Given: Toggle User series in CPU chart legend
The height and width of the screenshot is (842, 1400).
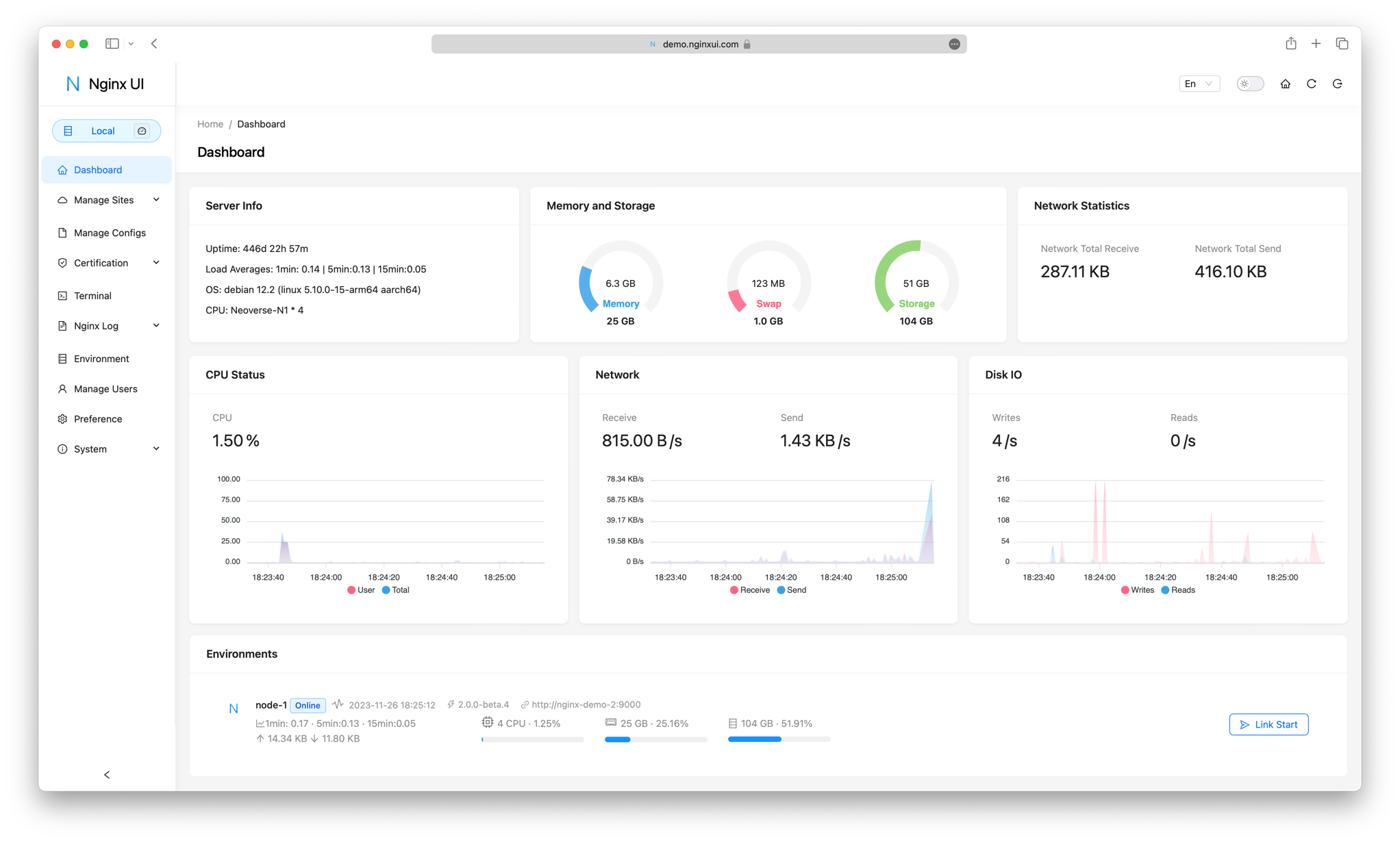Looking at the screenshot, I should tap(361, 590).
